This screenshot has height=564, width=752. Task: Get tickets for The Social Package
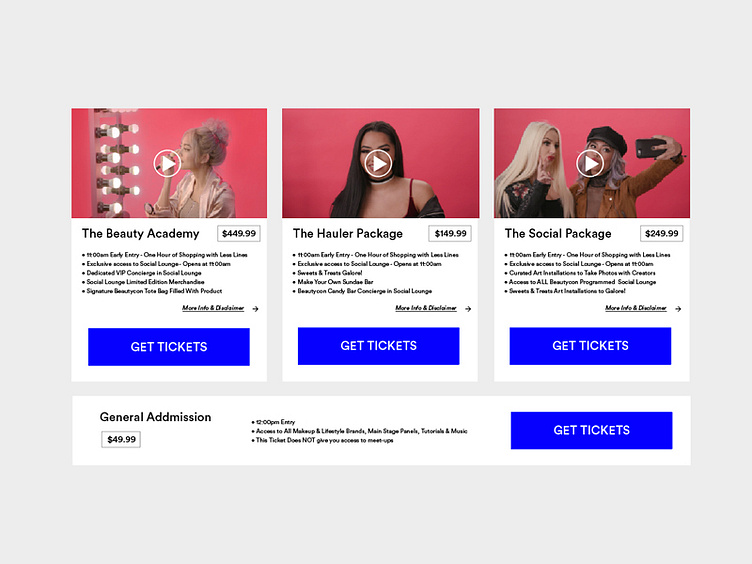[x=590, y=346]
